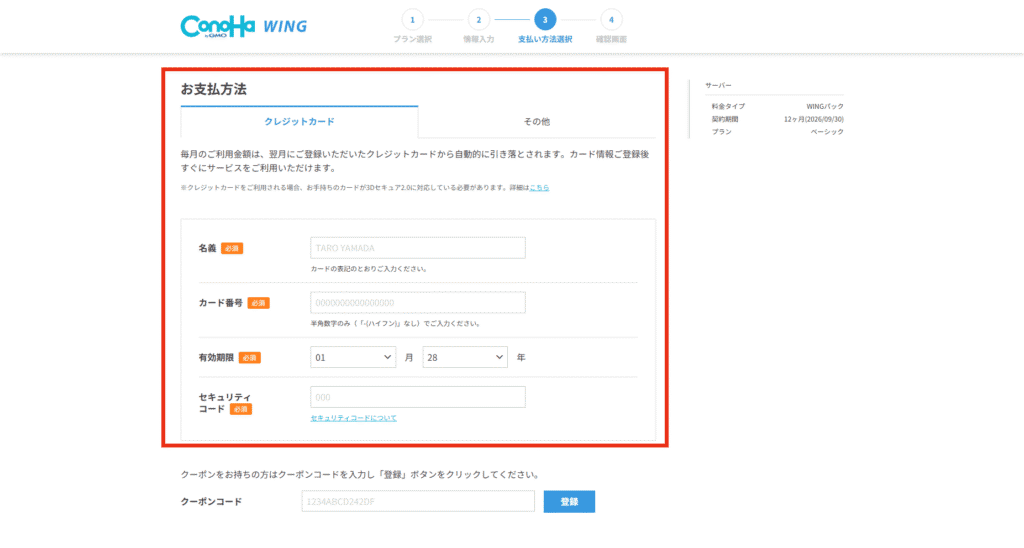
Task: Click the ConoHa WING logo
Action: tap(243, 26)
